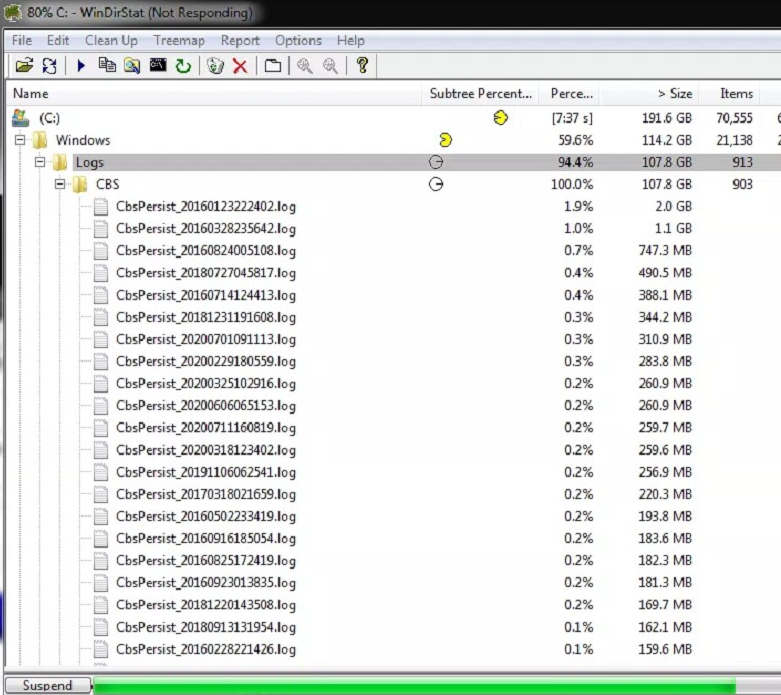Screen dimensions: 781x695
Task: Select CbsPersist_20180913131954.log file
Action: click(206, 627)
